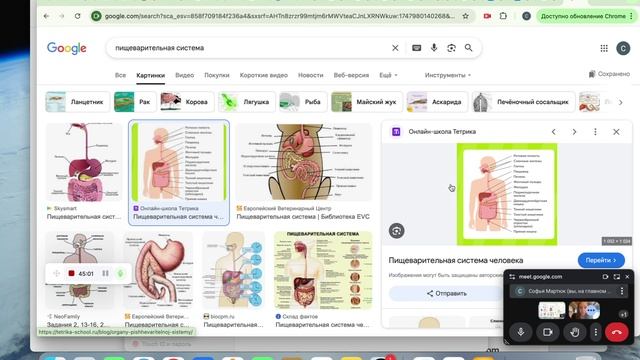Screen dimensions: 640x360
Task: Select the Картинки tab
Action: click(151, 75)
